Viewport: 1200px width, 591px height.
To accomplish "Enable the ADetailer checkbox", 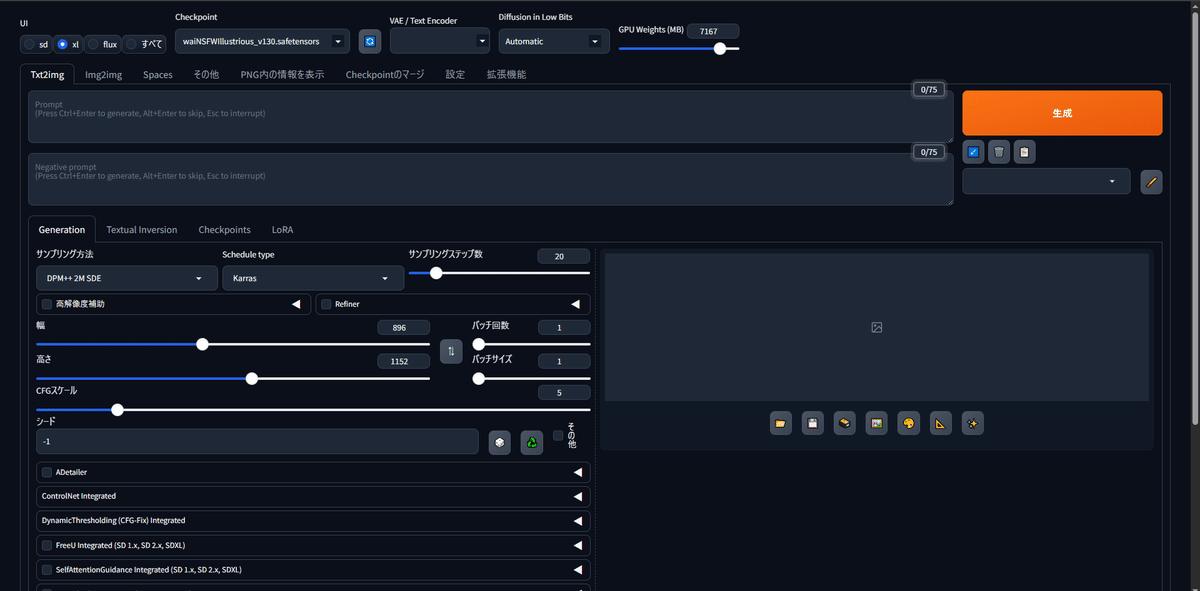I will (46, 472).
